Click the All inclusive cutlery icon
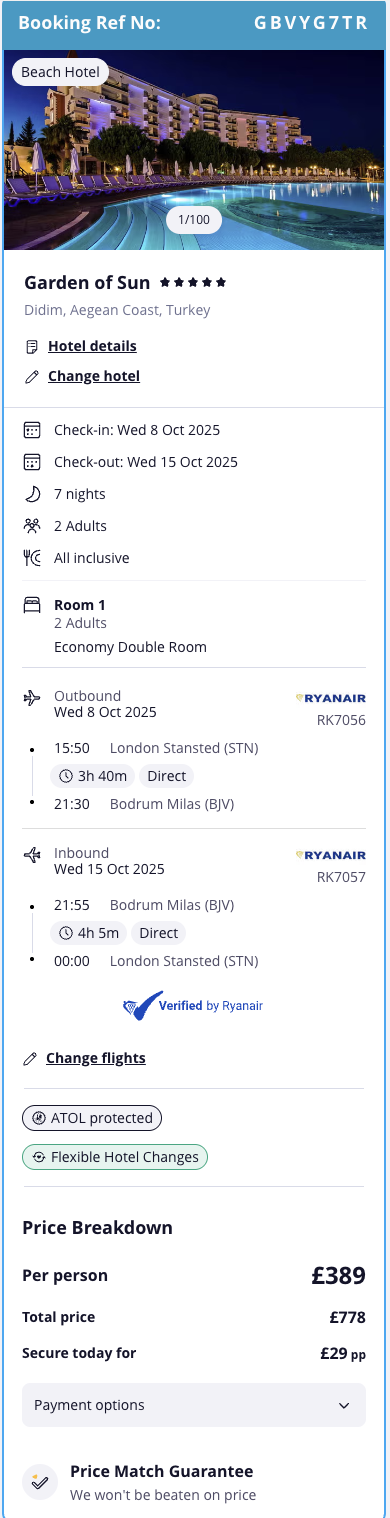The image size is (390, 1518). pos(32,558)
